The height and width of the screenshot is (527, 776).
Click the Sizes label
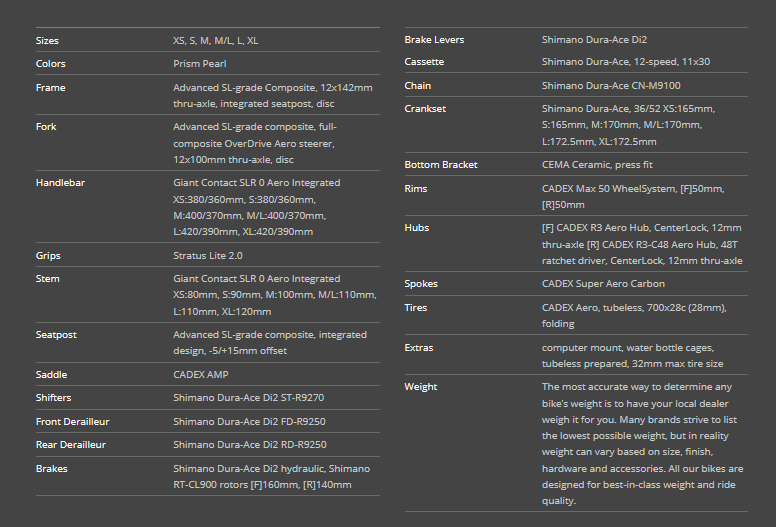[x=47, y=41]
